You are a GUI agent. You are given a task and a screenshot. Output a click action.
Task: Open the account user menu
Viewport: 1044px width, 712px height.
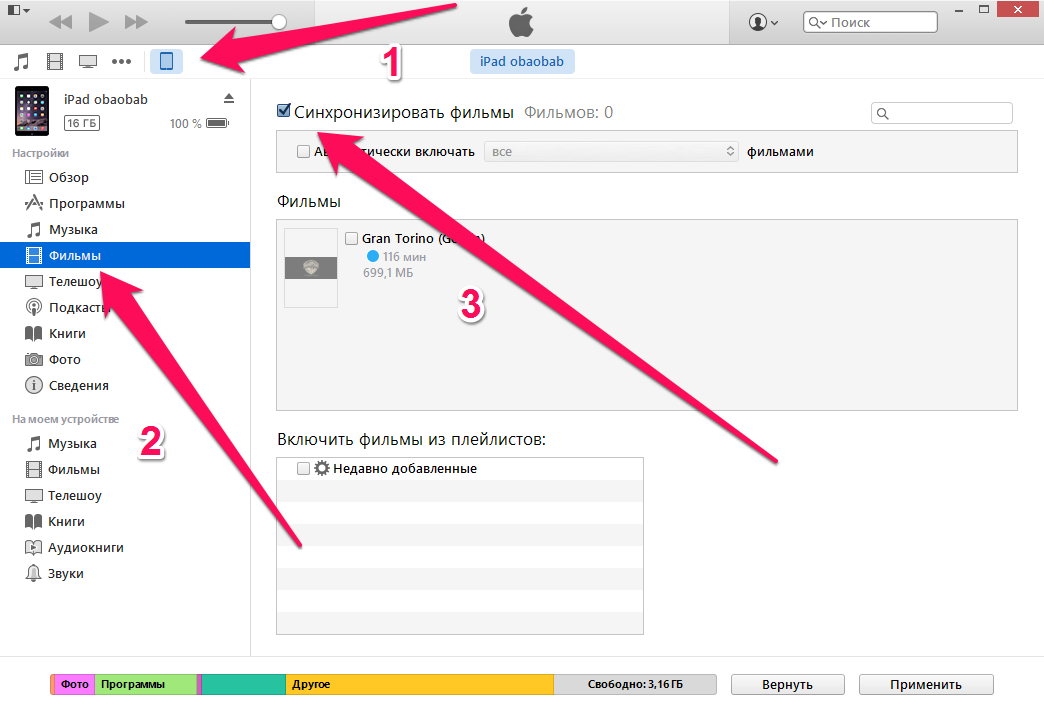click(x=763, y=22)
